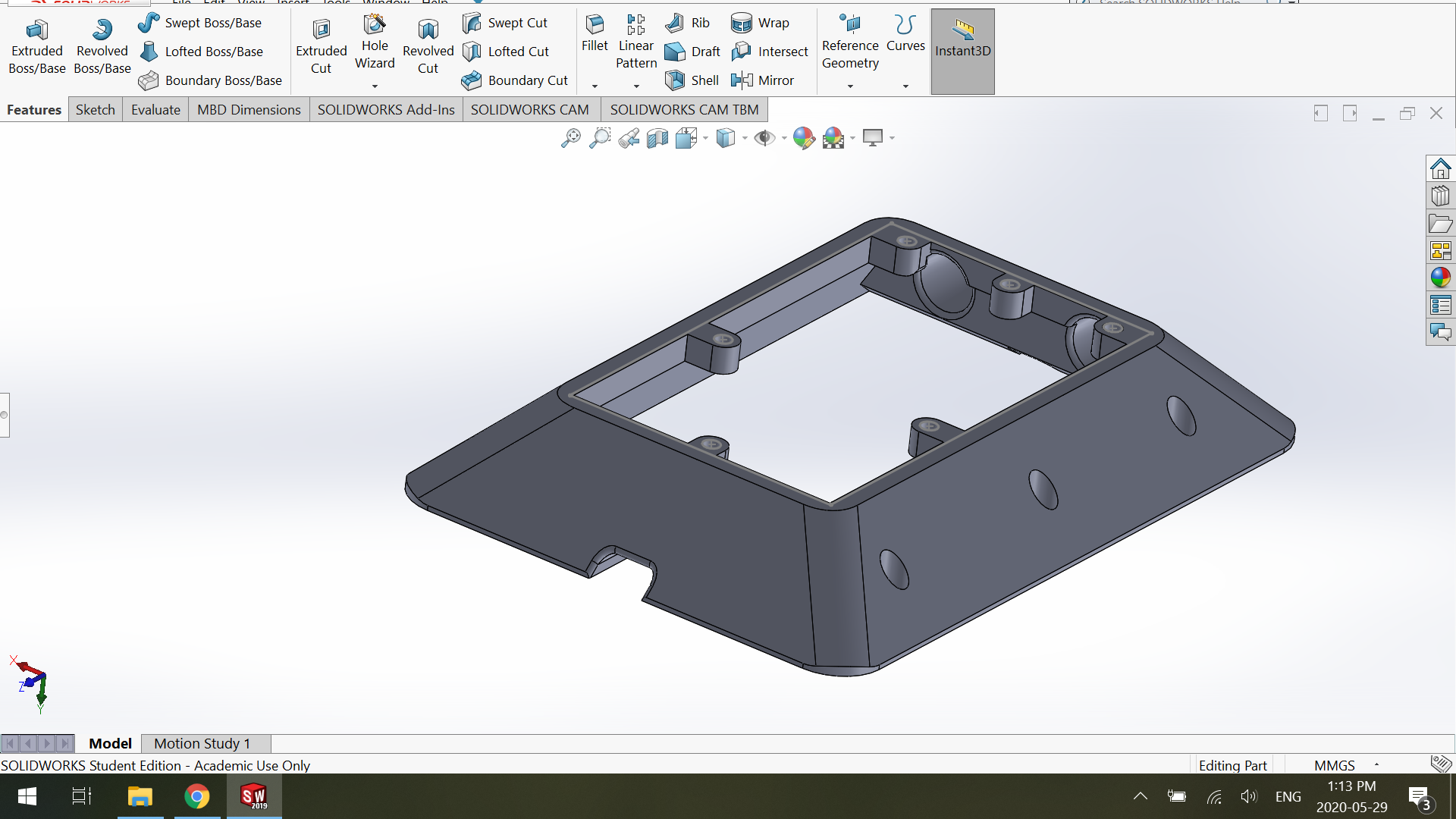This screenshot has height=819, width=1456.
Task: Open SOLIDWORKS Resources home in task pane
Action: (1440, 168)
